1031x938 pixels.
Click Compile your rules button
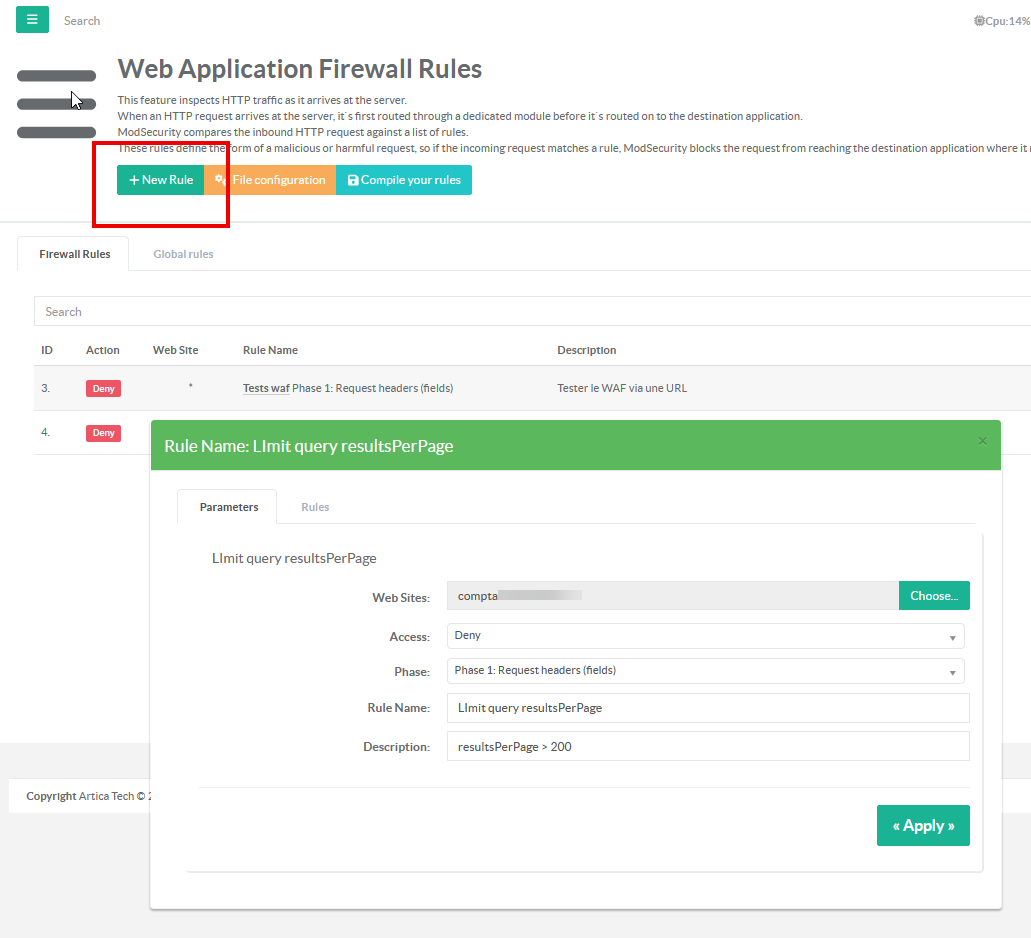[x=404, y=180]
